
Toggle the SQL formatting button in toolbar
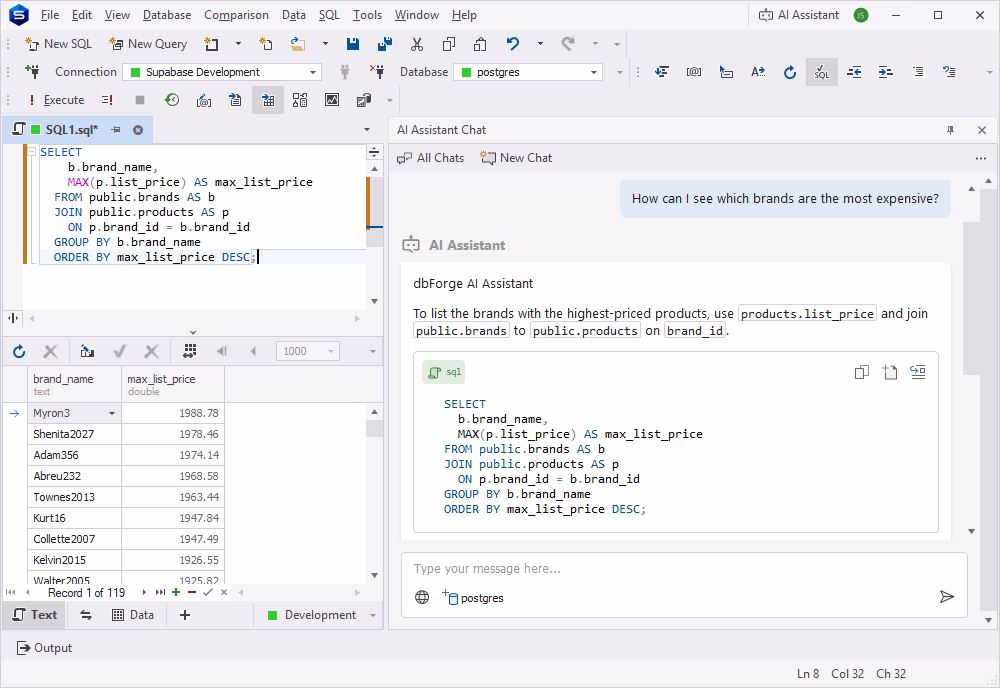click(821, 72)
